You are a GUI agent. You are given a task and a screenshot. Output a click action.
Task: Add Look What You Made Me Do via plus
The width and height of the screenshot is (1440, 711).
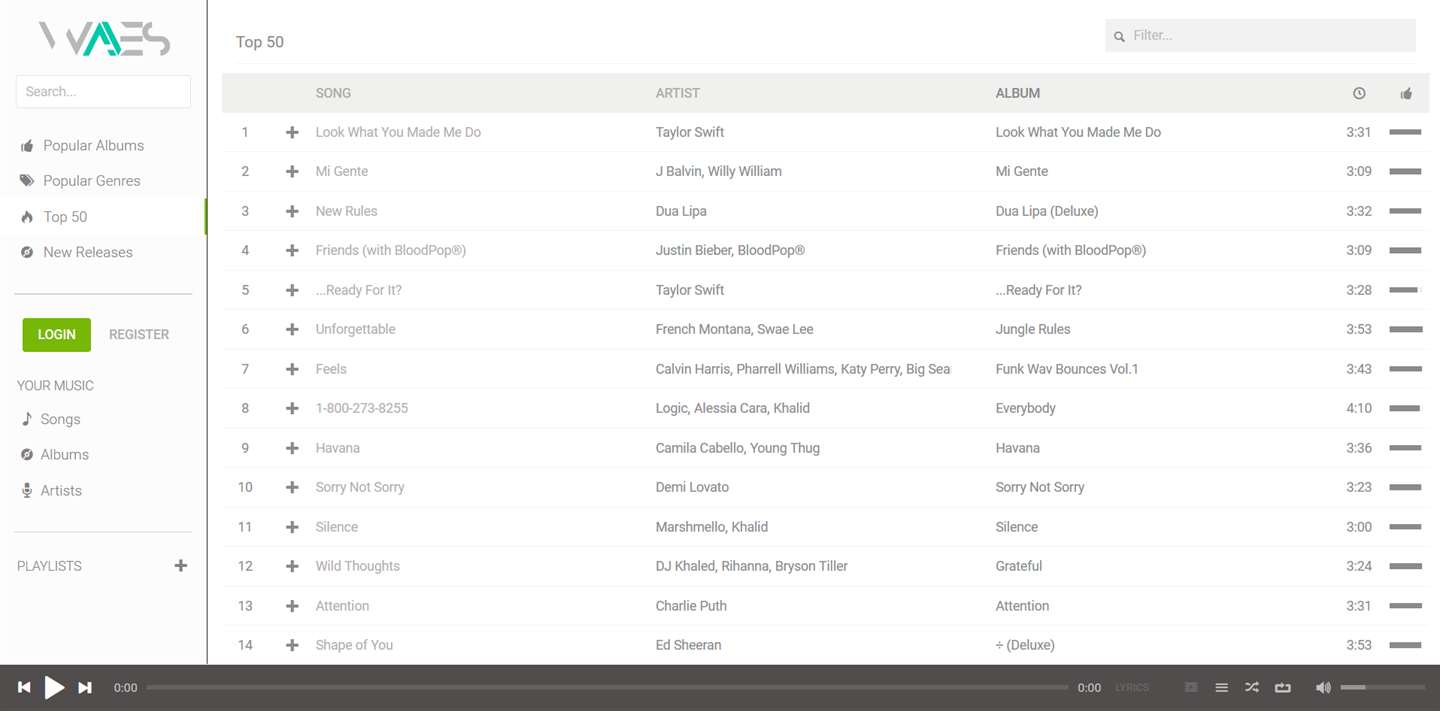[292, 132]
